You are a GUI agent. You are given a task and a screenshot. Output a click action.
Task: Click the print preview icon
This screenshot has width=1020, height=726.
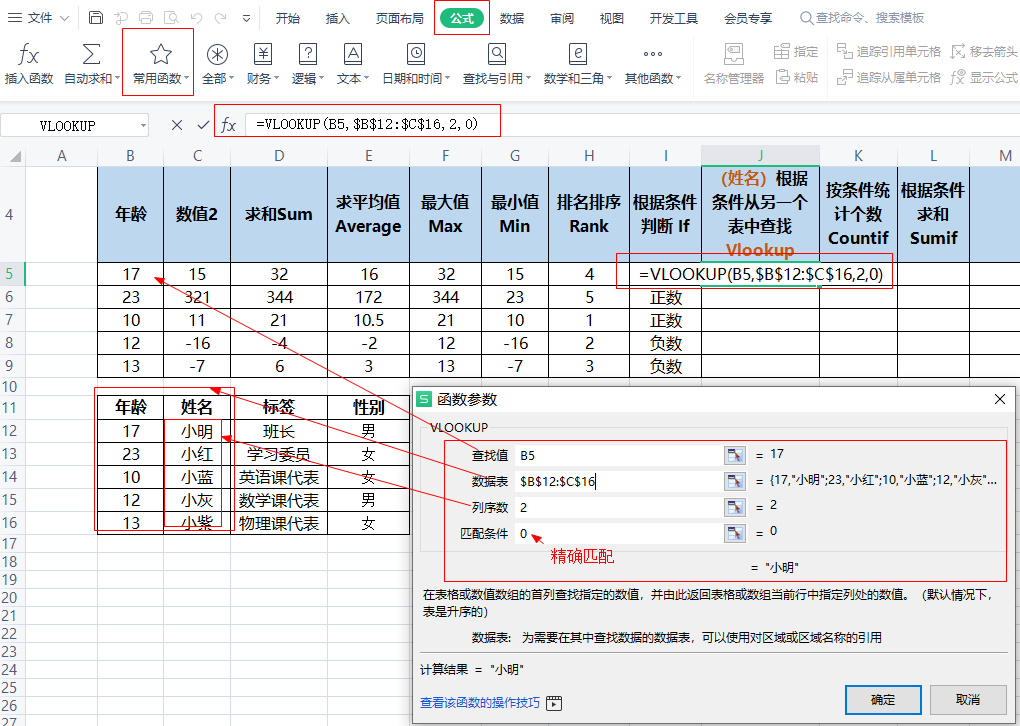click(x=170, y=18)
